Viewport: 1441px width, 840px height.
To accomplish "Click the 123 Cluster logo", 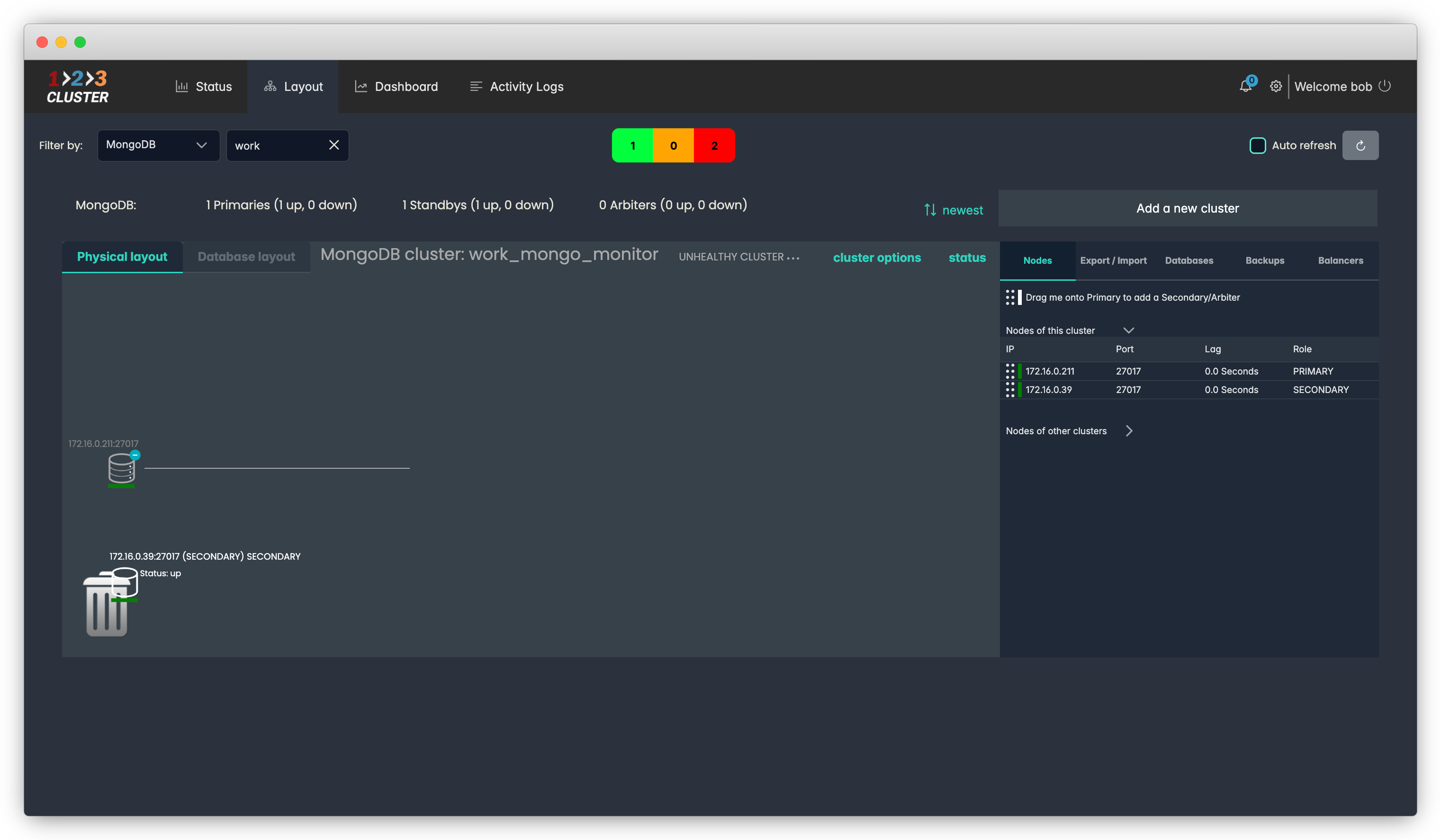I will coord(78,87).
